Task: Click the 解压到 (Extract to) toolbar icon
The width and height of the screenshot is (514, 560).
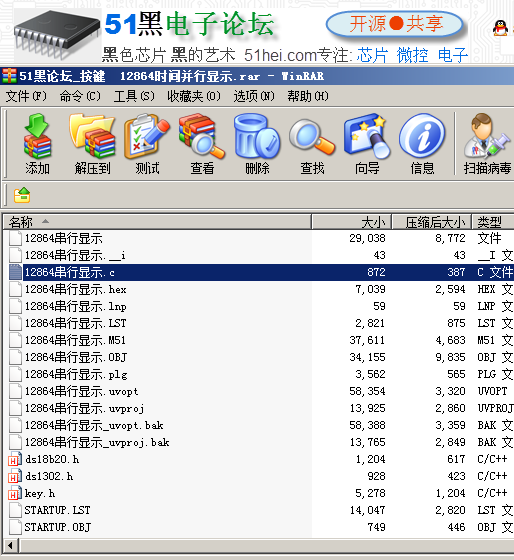Action: (93, 136)
